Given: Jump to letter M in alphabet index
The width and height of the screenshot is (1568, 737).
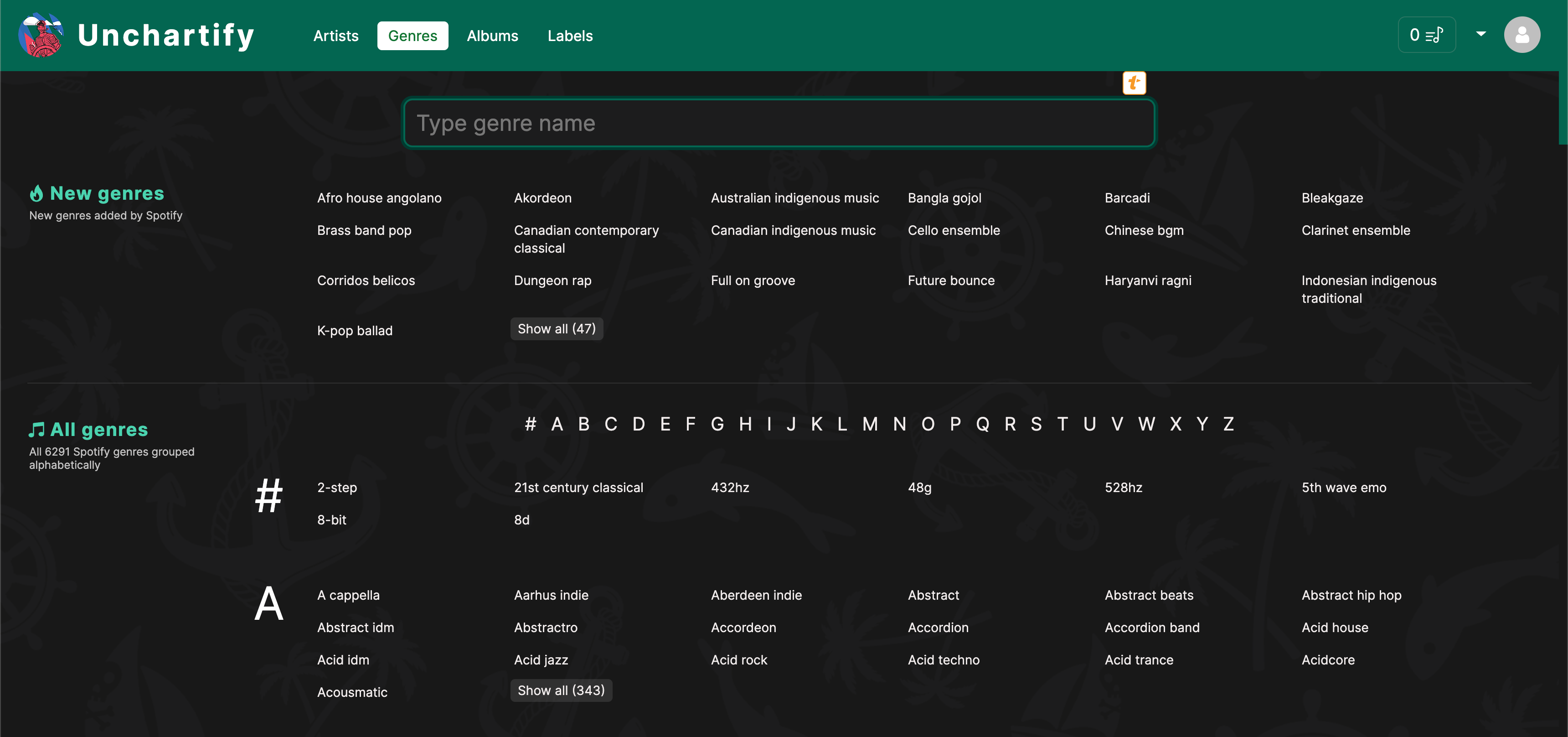Looking at the screenshot, I should (x=870, y=424).
